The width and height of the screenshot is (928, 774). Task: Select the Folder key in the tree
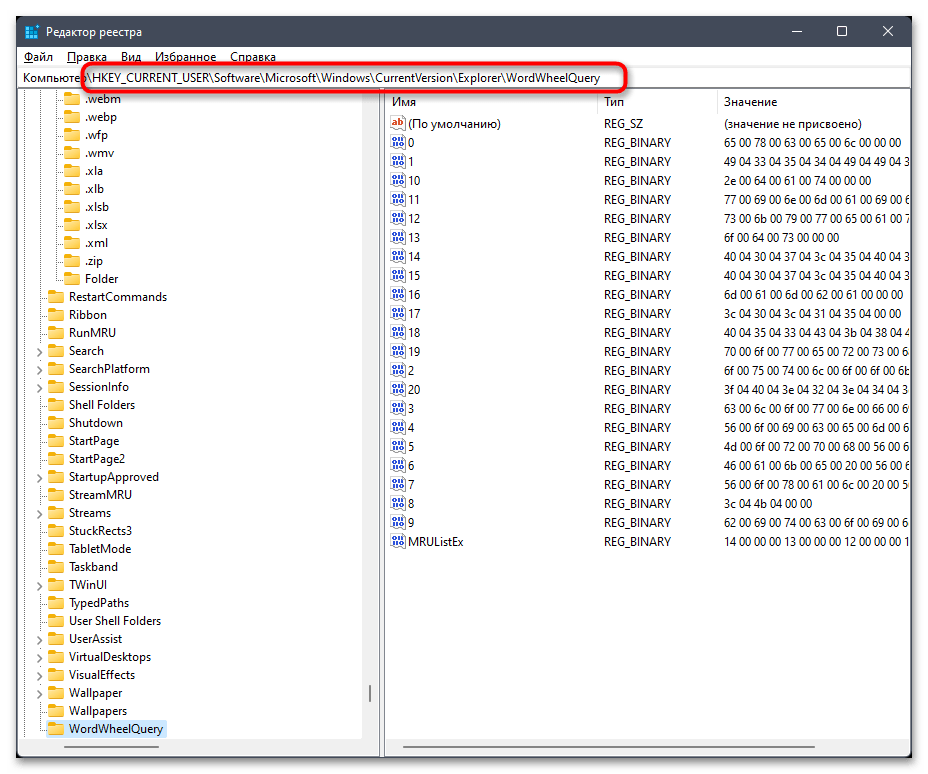point(101,279)
